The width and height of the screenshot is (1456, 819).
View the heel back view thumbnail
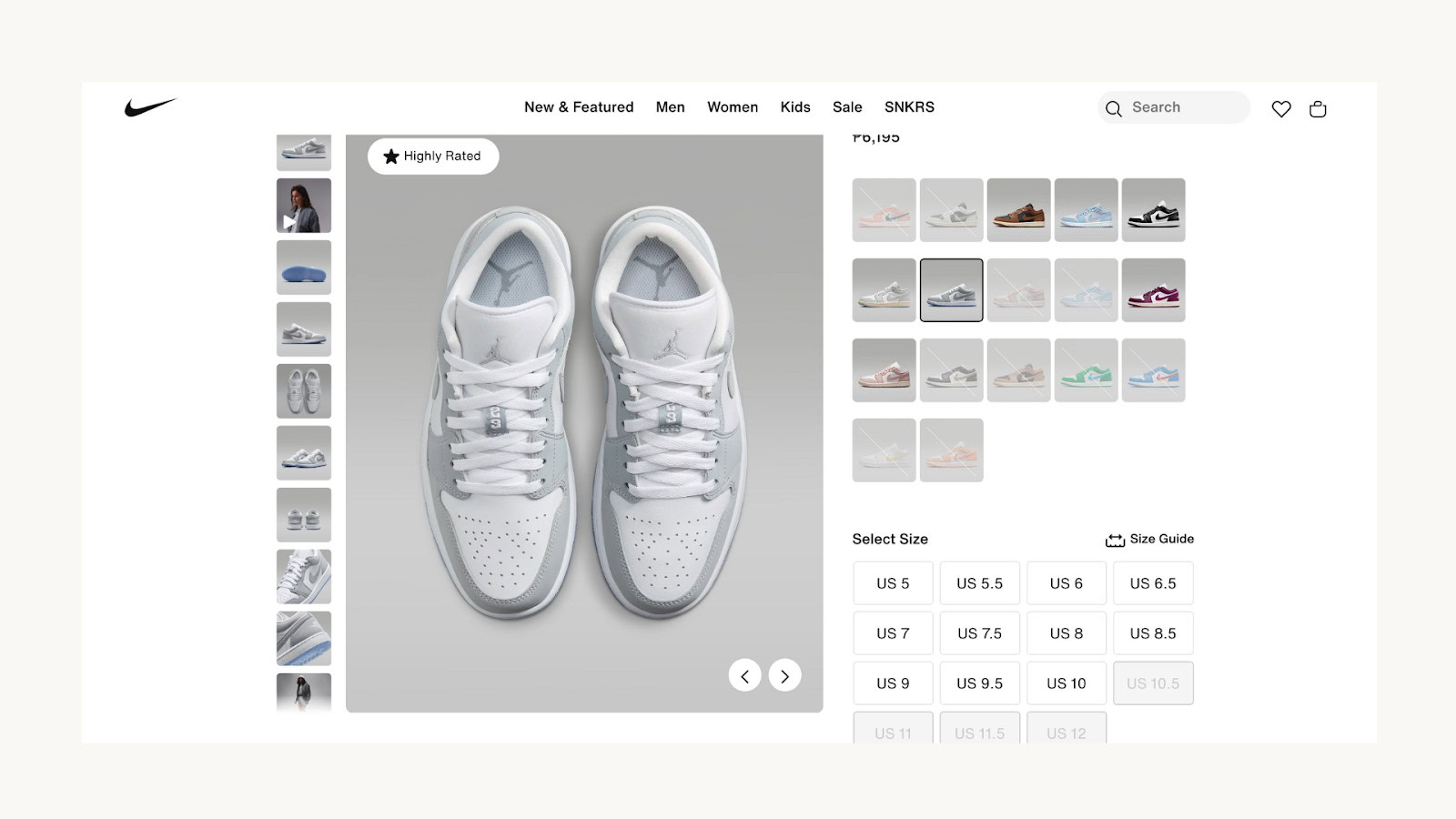[x=304, y=515]
